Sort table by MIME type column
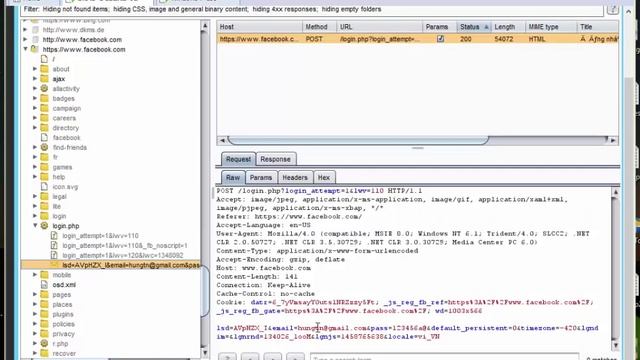 pyautogui.click(x=551, y=27)
